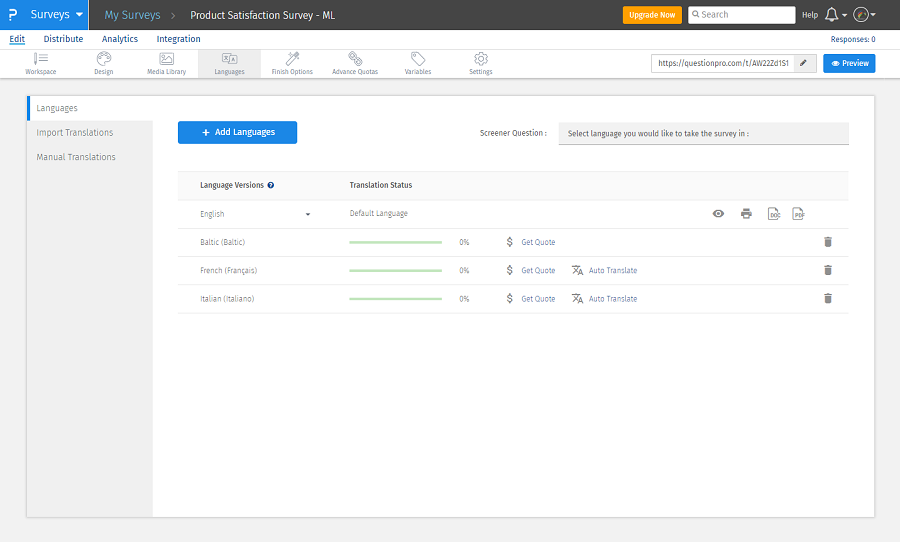Select Import Translations in sidebar

75,133
